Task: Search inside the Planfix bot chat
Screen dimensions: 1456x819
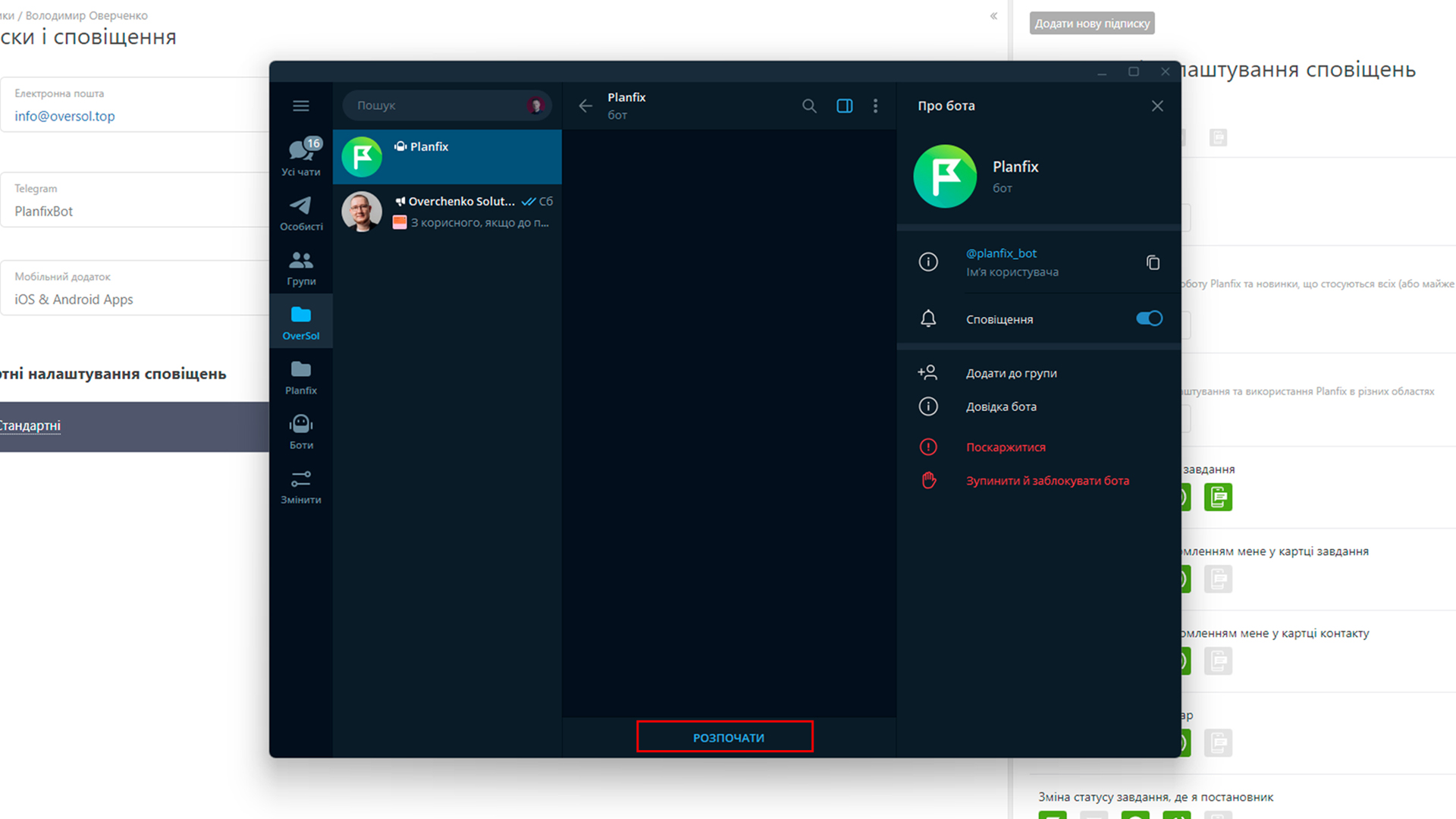Action: coord(809,106)
